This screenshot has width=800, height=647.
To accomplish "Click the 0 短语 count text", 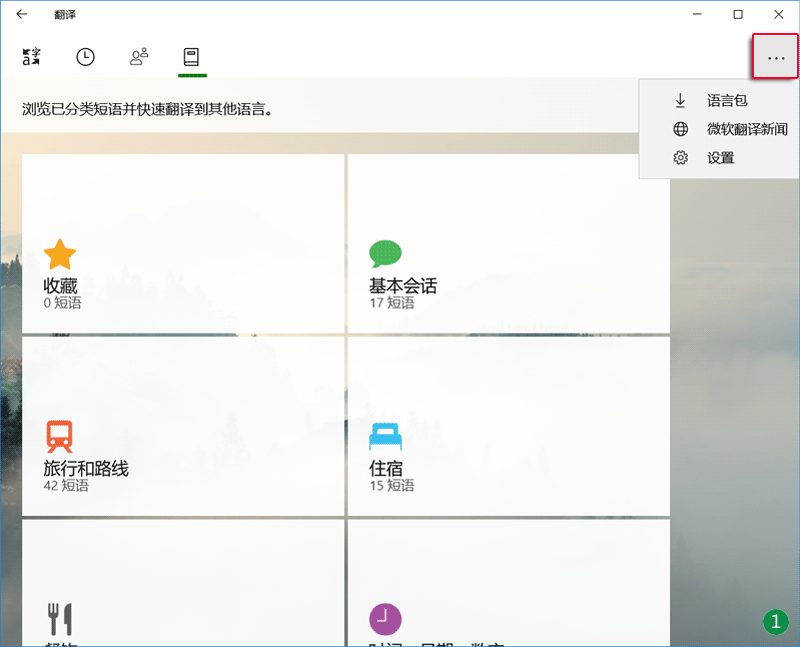I will coord(62,303).
